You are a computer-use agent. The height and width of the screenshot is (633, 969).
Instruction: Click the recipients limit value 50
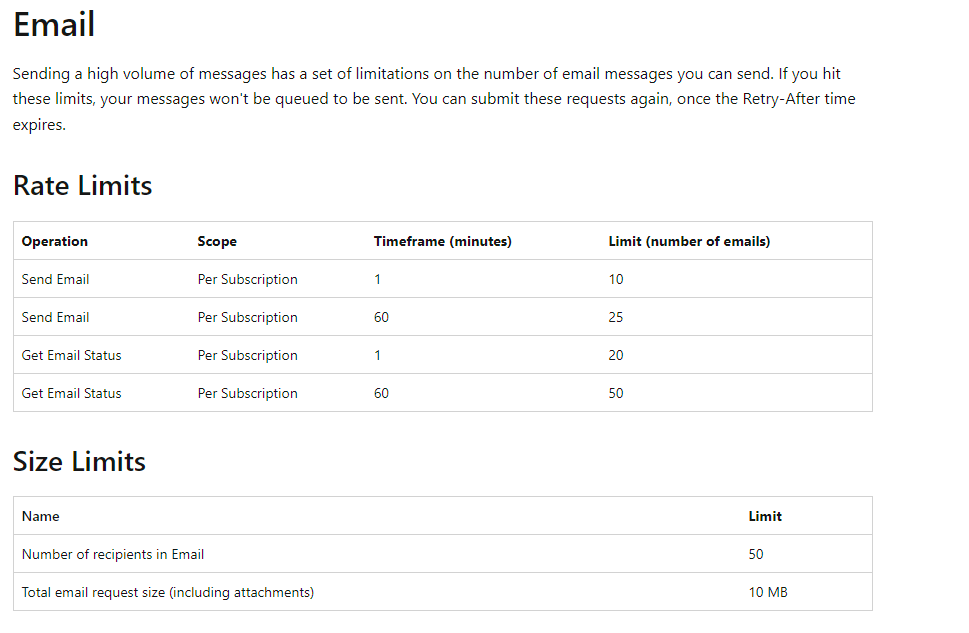(756, 554)
